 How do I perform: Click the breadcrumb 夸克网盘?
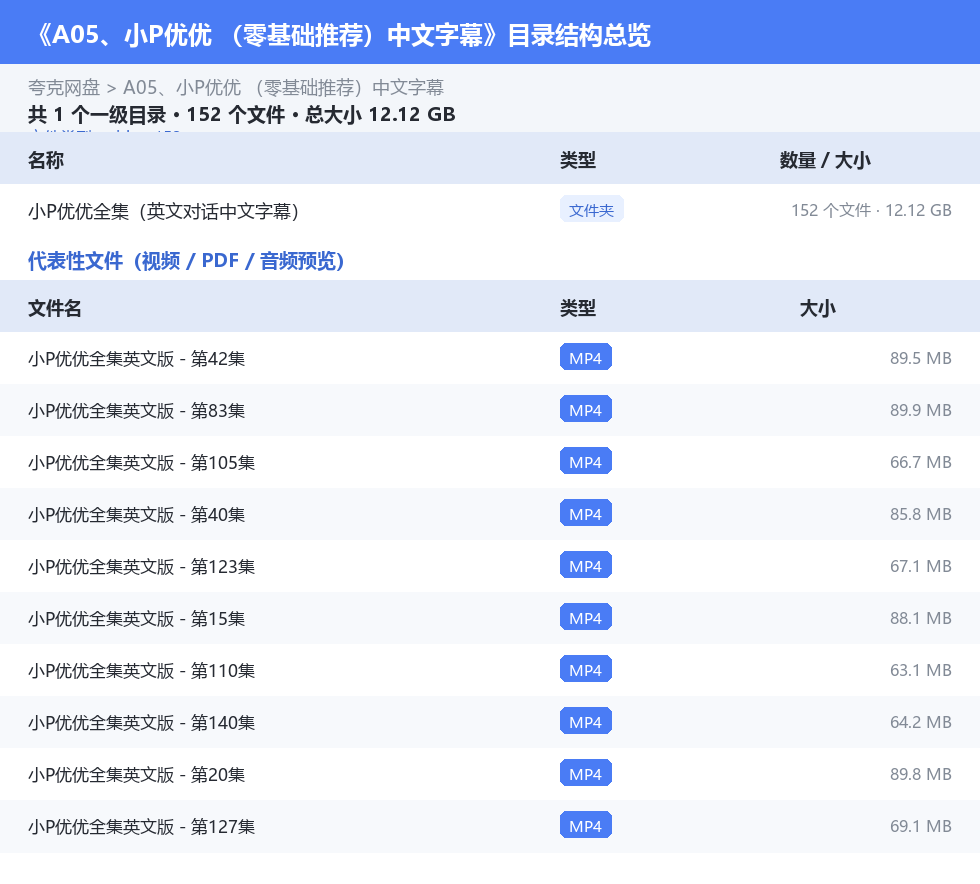point(64,88)
